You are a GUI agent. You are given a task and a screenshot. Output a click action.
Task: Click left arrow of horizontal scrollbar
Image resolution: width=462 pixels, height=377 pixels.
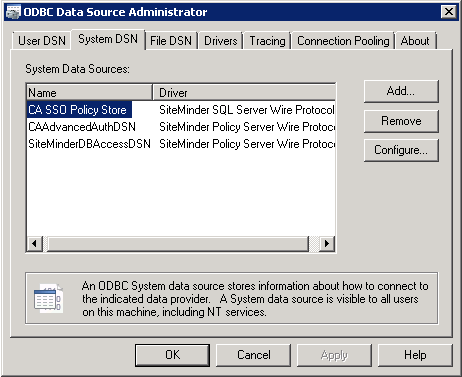(34, 244)
